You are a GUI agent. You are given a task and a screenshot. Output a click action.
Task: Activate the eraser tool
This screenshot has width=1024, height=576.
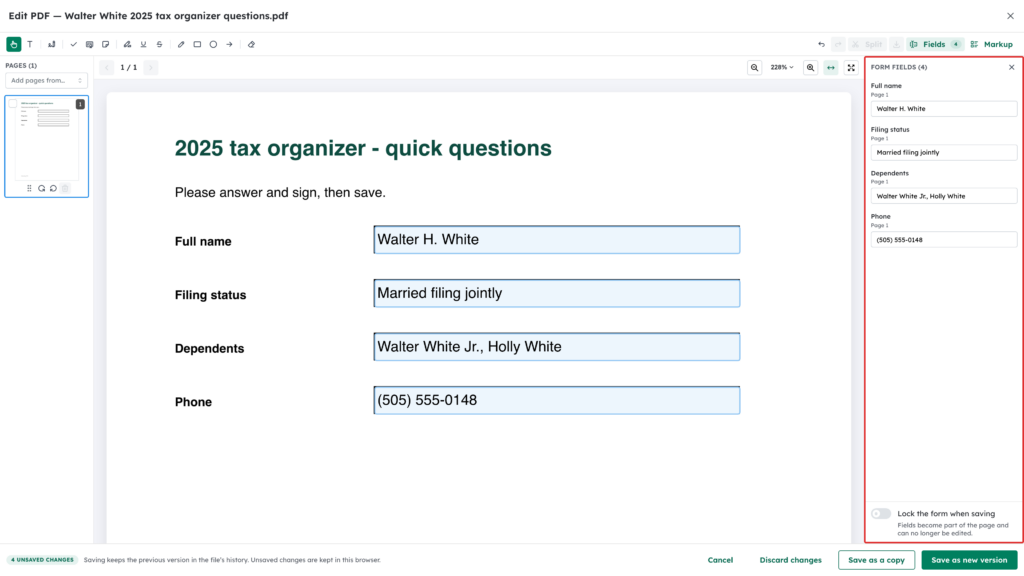[251, 44]
